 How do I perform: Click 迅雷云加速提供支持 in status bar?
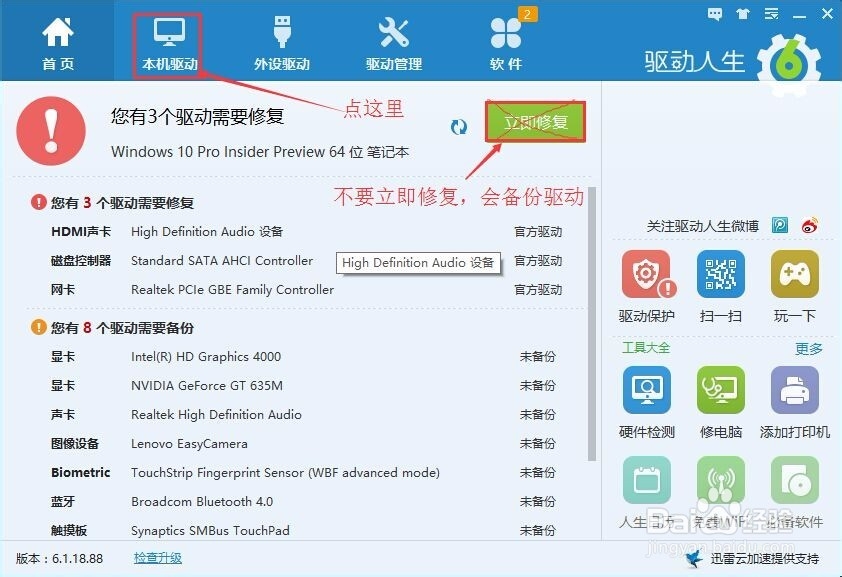tap(765, 559)
